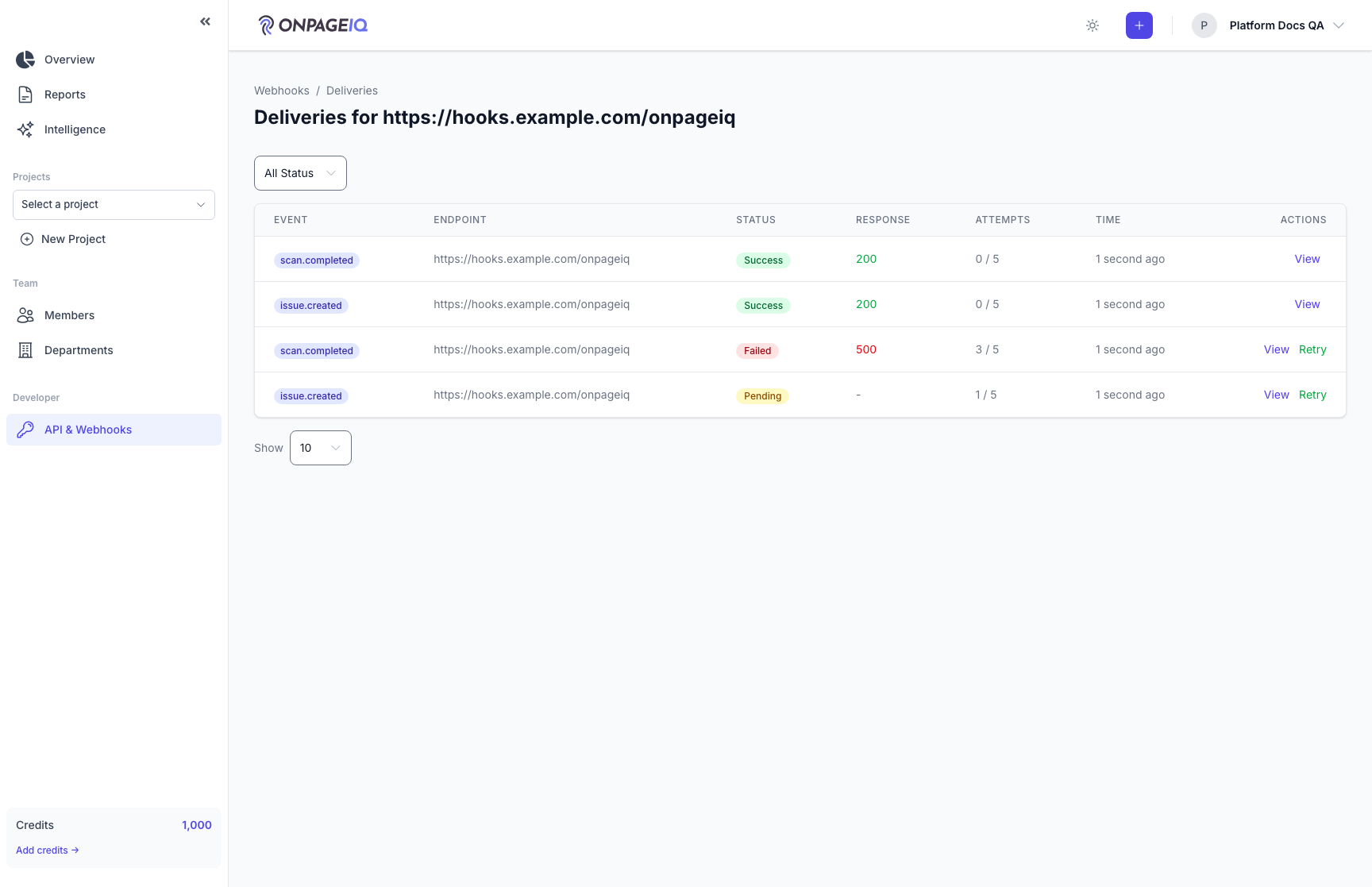Viewport: 1372px width, 887px height.
Task: Go to Webhooks breadcrumb
Action: pos(282,91)
